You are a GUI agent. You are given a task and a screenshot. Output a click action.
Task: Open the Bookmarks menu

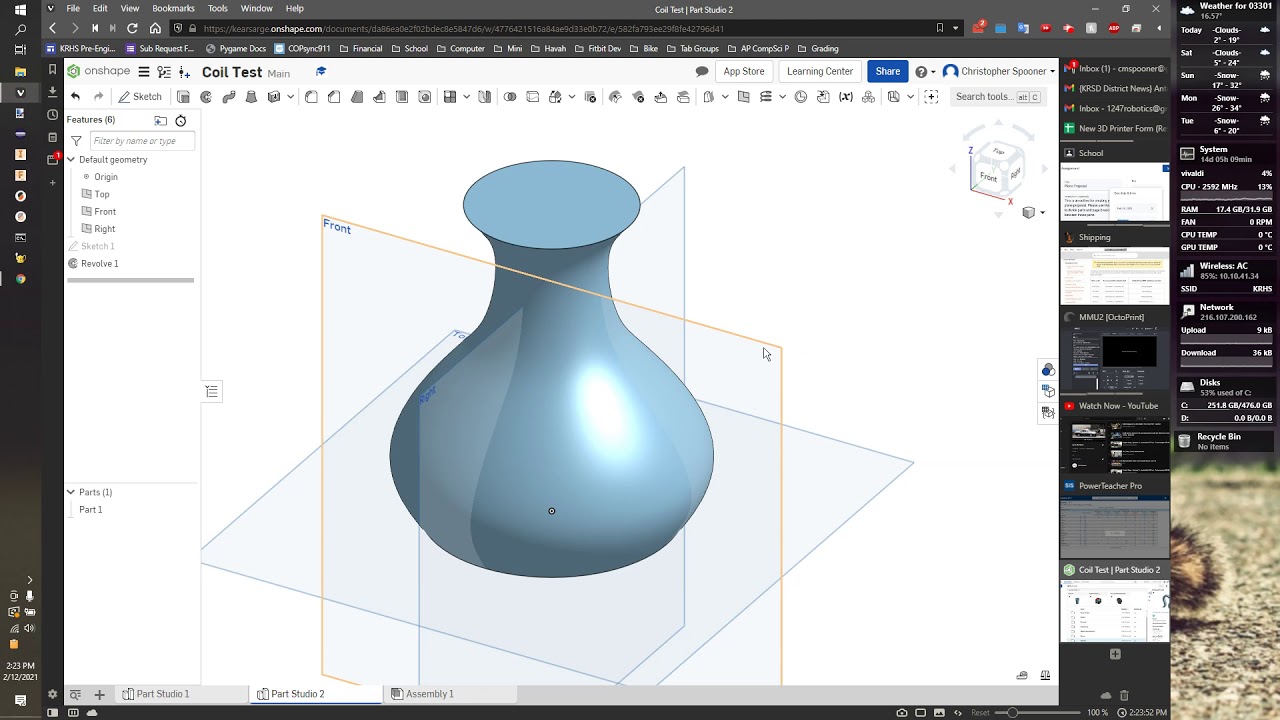click(x=173, y=9)
